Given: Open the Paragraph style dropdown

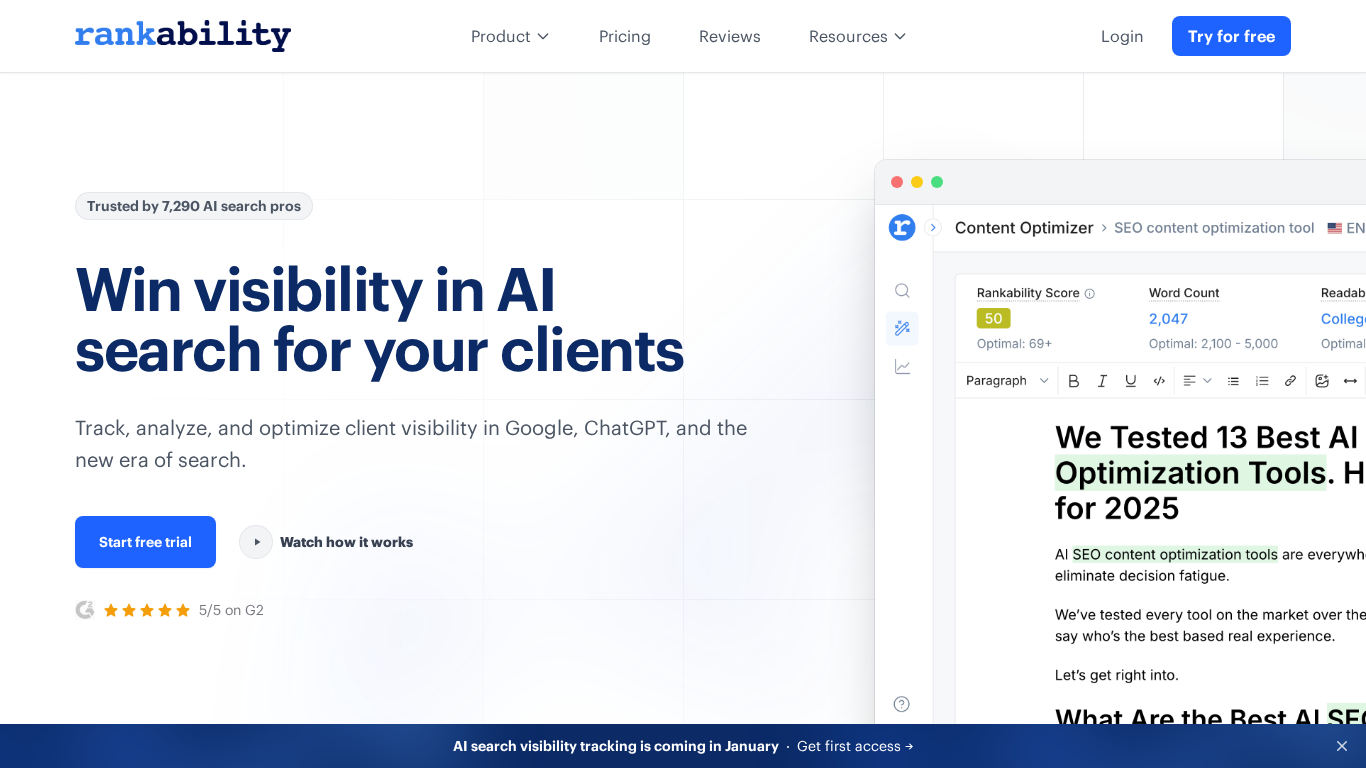Looking at the screenshot, I should pos(1007,380).
